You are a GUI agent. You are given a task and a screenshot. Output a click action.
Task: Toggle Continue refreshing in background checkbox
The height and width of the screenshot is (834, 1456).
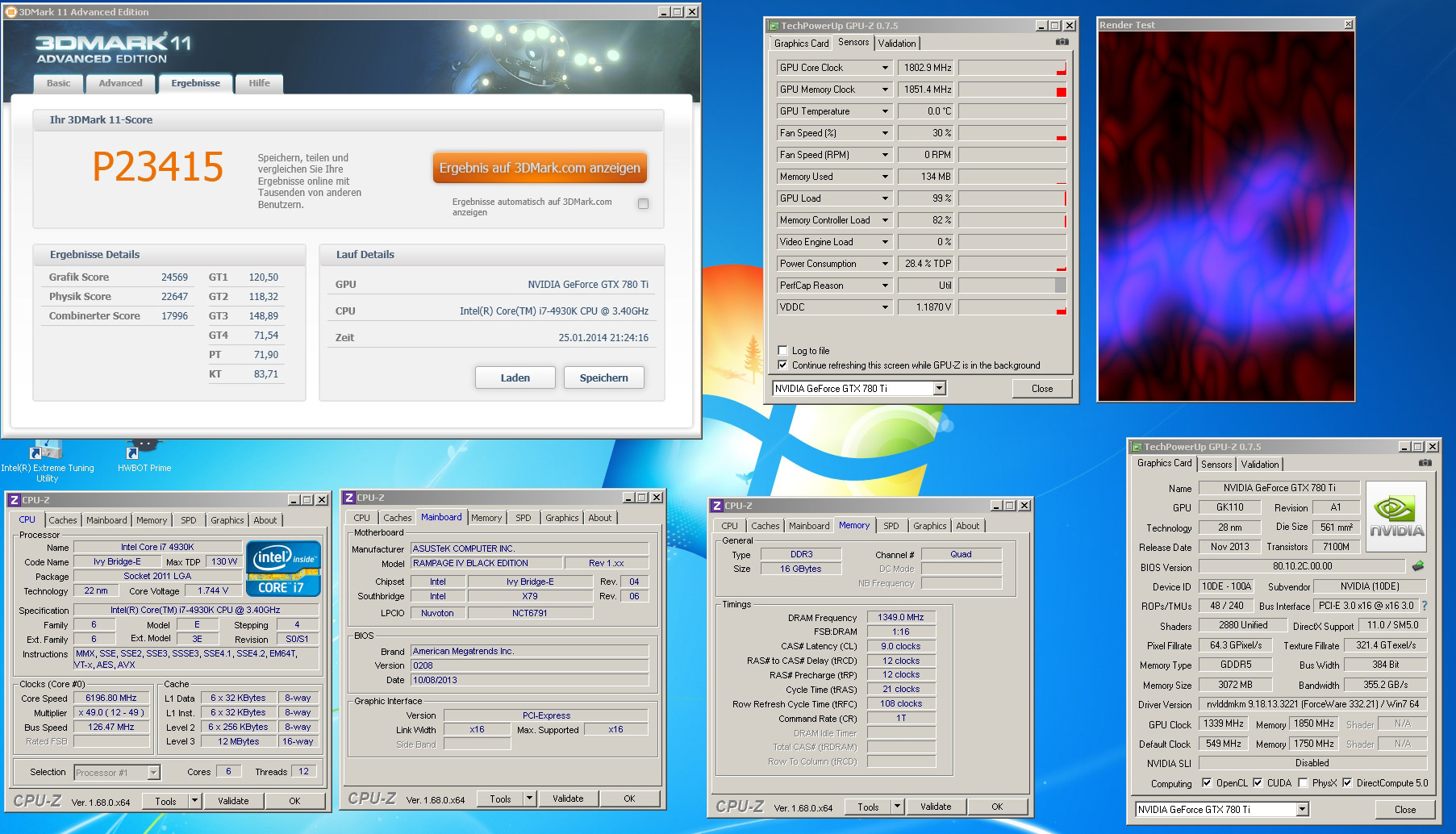click(x=782, y=365)
